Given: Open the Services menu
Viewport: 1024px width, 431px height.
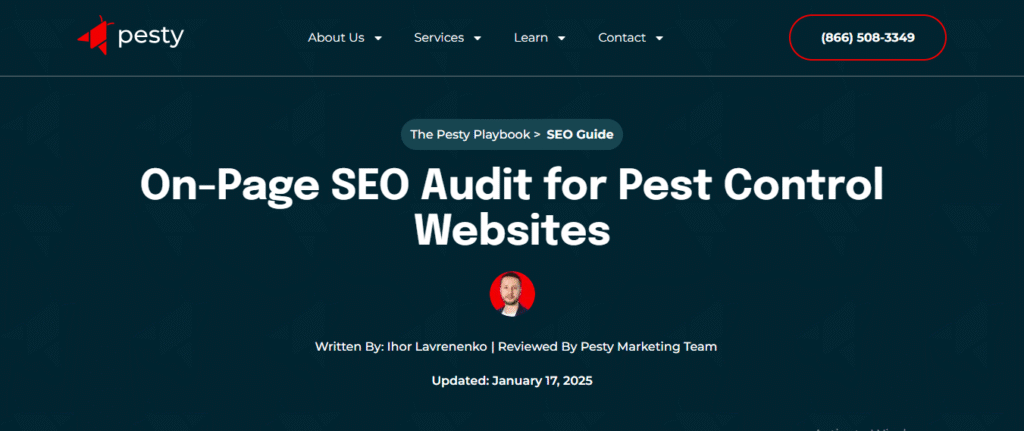Looking at the screenshot, I should point(439,38).
